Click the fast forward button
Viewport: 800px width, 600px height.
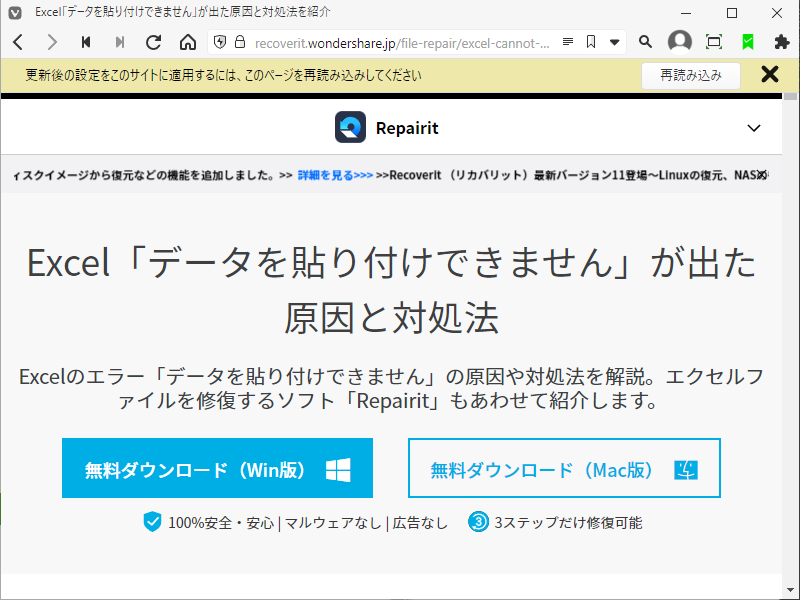point(120,42)
